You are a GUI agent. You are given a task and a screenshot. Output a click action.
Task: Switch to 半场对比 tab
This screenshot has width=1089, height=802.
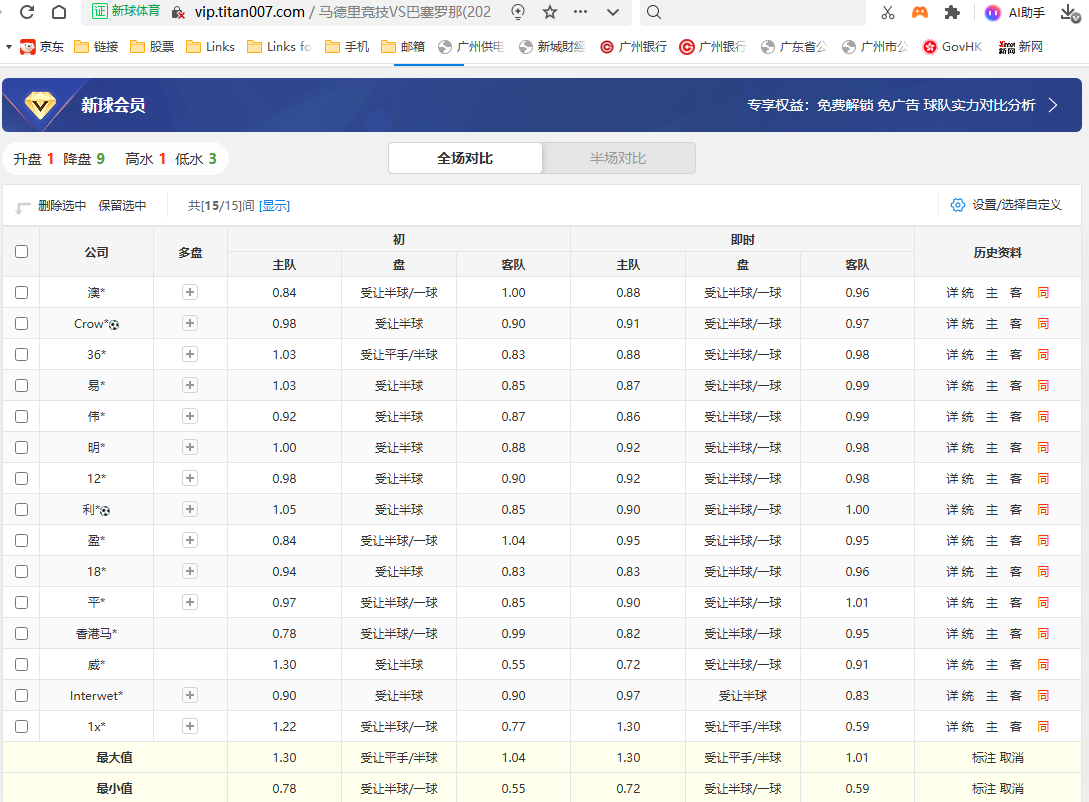coord(618,158)
